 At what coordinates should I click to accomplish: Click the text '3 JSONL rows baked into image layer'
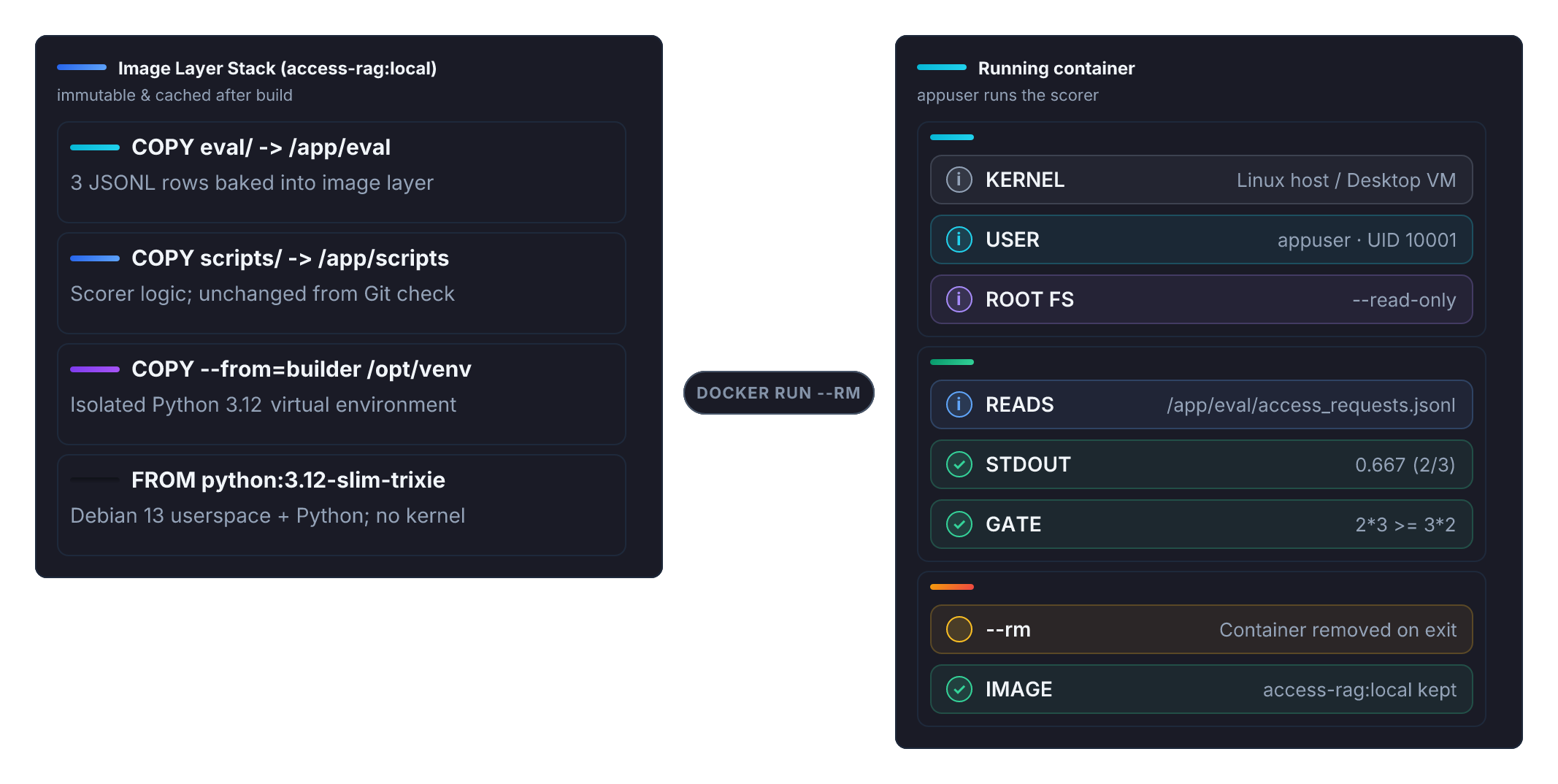coord(252,182)
